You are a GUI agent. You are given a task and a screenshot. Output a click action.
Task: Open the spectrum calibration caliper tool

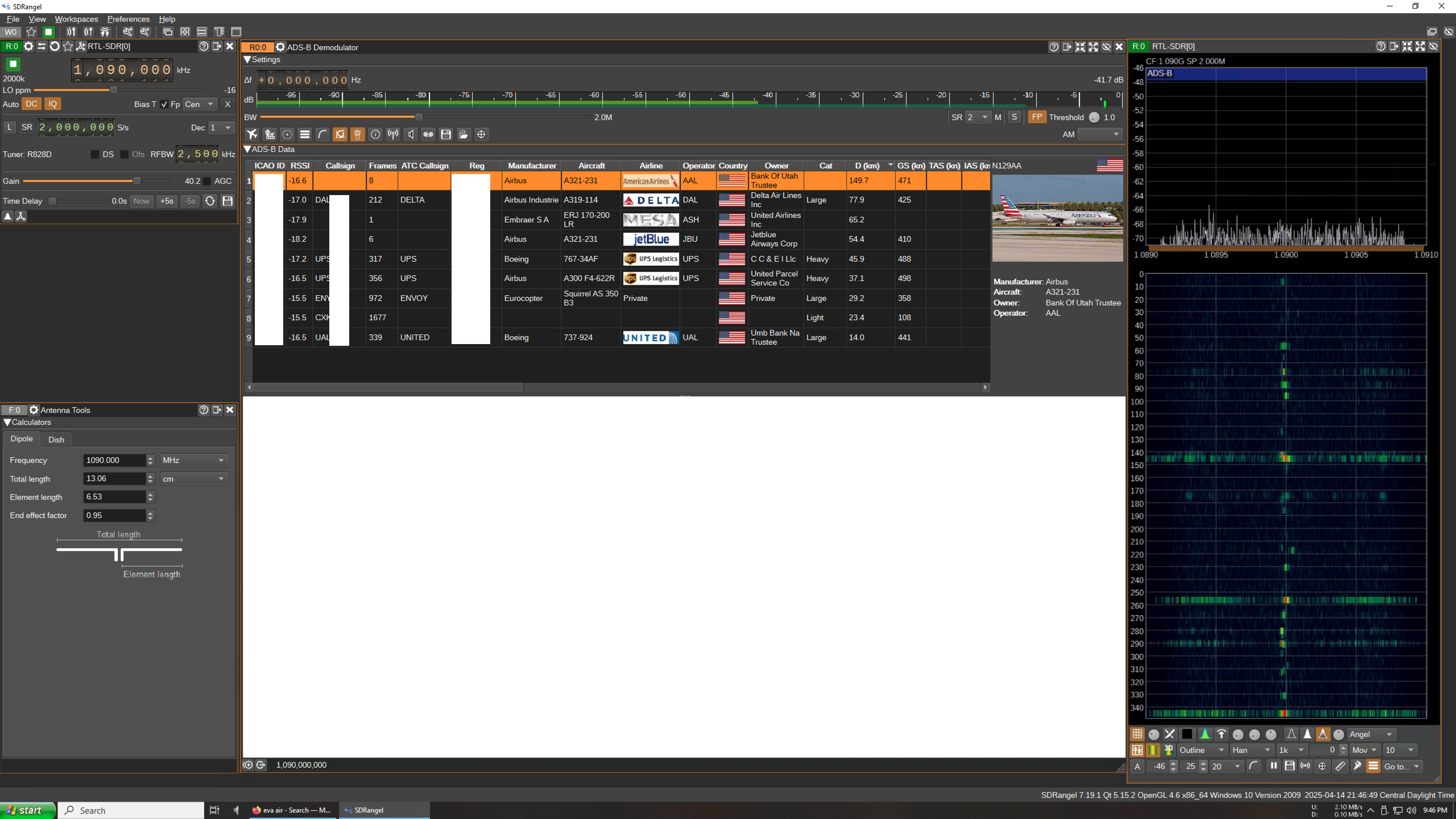click(1357, 766)
